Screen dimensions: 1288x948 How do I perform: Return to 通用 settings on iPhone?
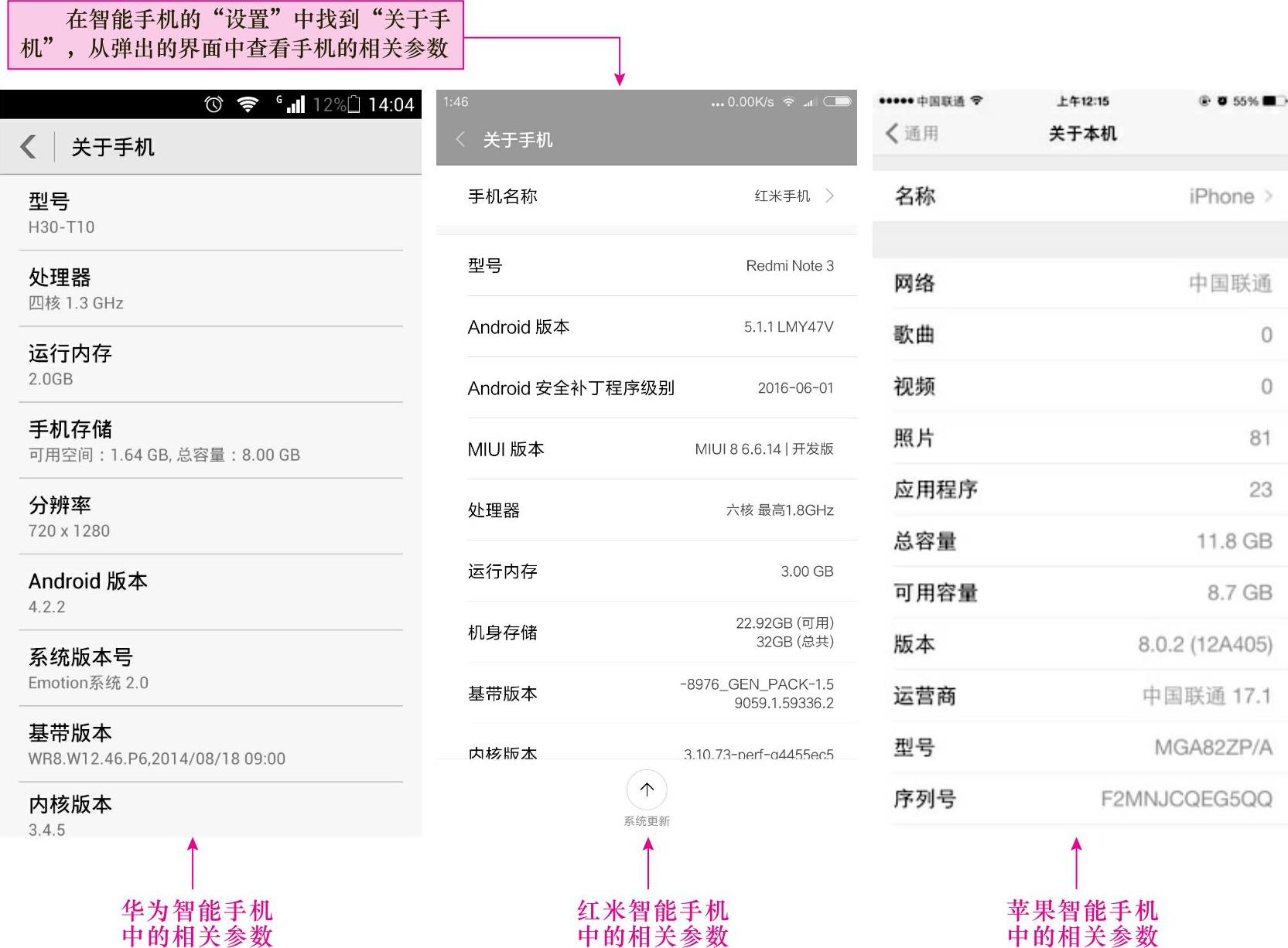[912, 133]
